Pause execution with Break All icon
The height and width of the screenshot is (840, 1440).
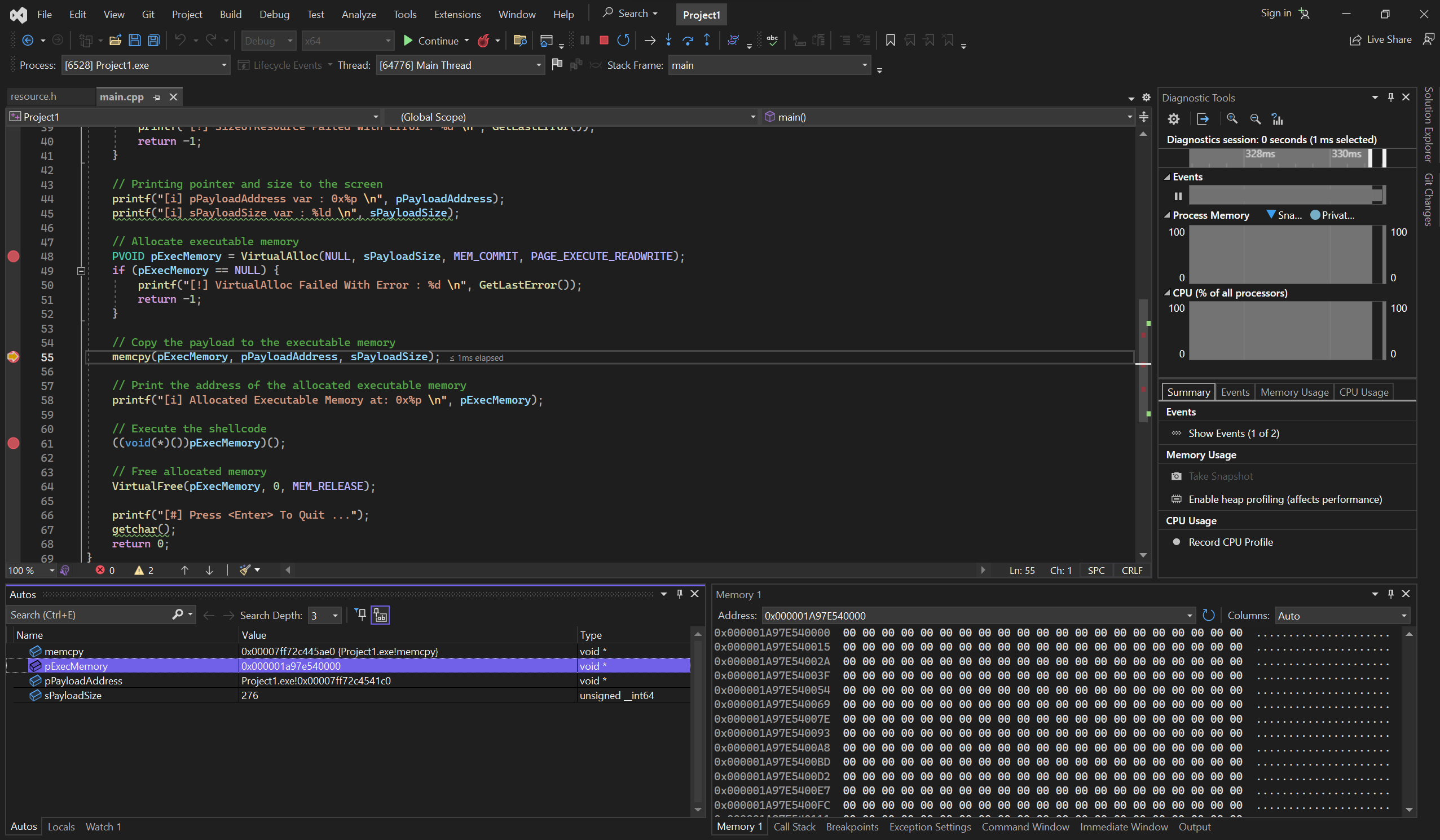pyautogui.click(x=584, y=40)
